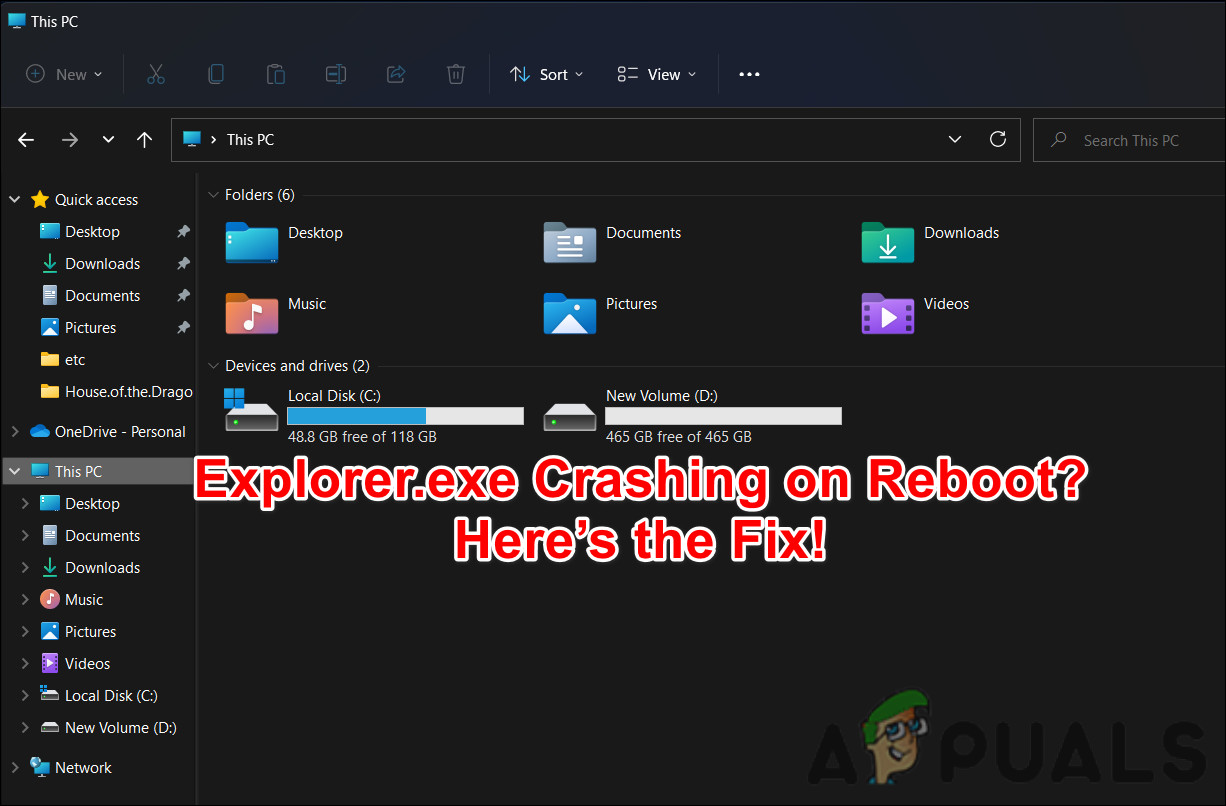Unpin Downloads from Quick access
The height and width of the screenshot is (806, 1226).
(x=183, y=263)
